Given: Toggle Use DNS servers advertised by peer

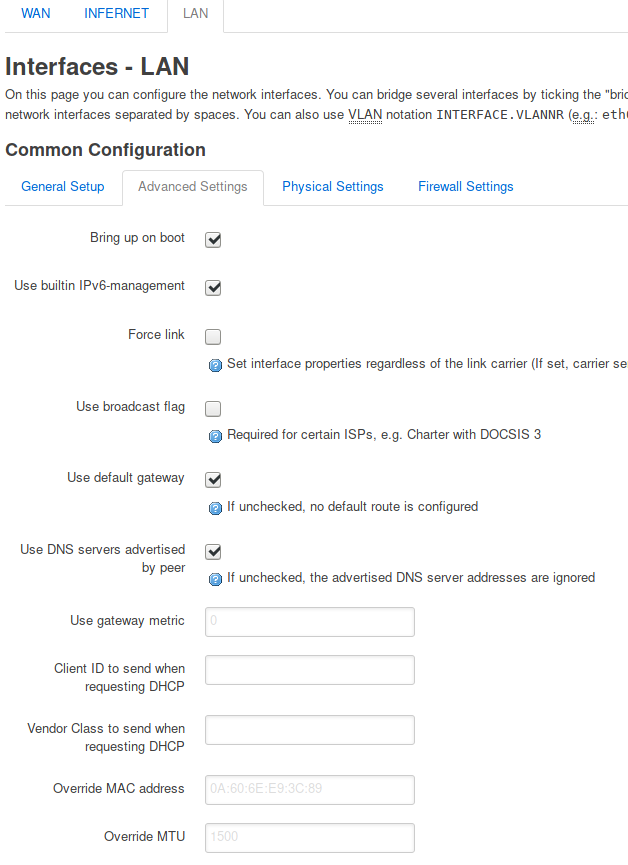Looking at the screenshot, I should pos(213,552).
